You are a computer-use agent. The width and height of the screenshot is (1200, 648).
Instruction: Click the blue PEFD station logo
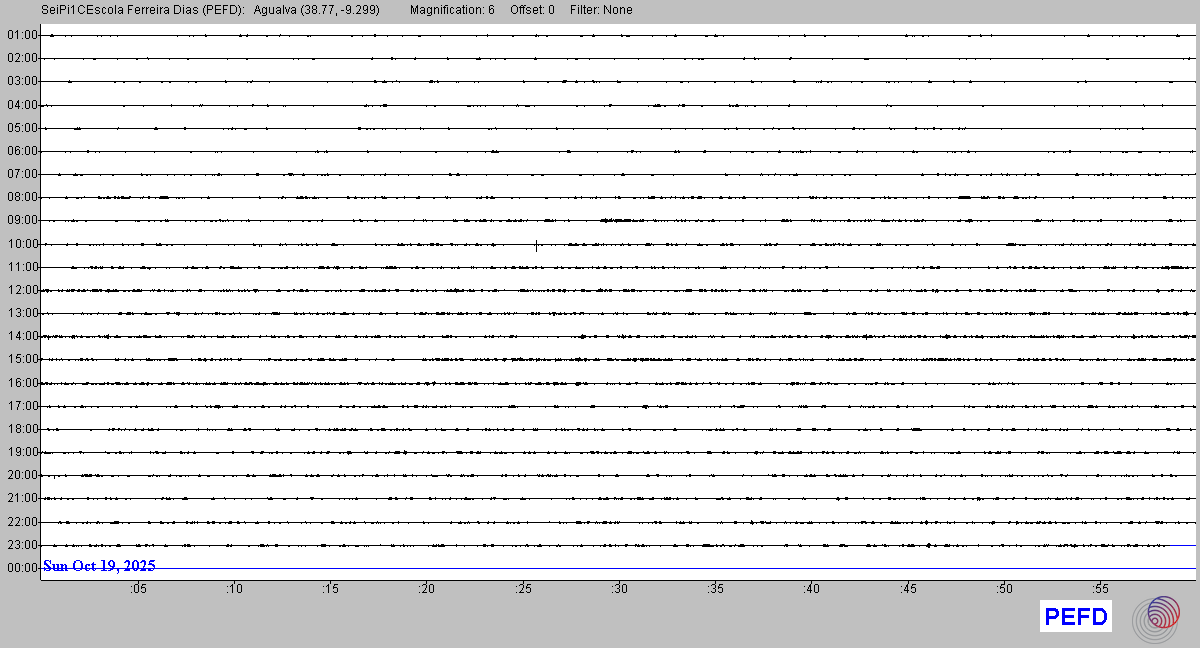point(1075,617)
